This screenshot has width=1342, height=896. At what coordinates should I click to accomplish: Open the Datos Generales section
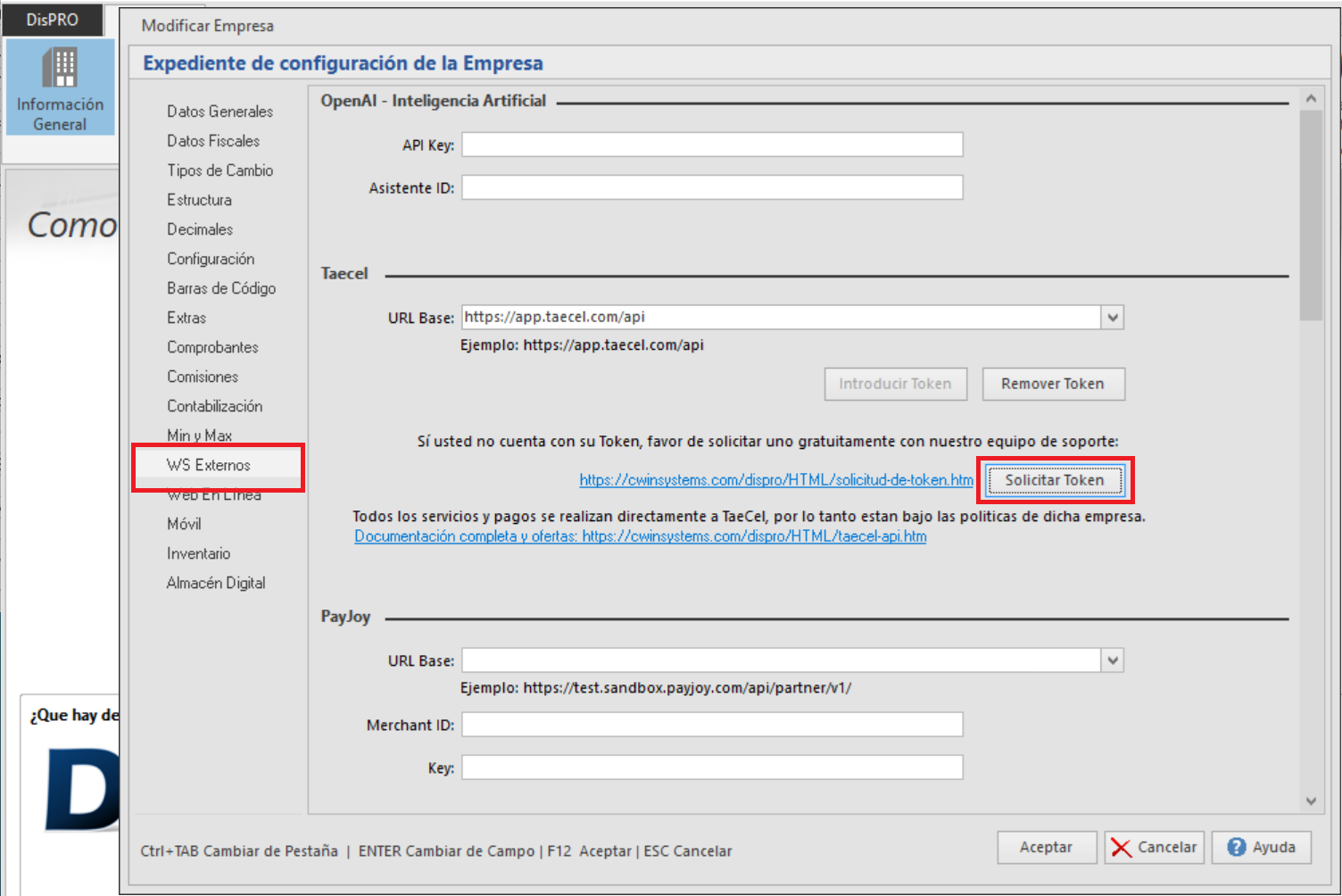220,112
